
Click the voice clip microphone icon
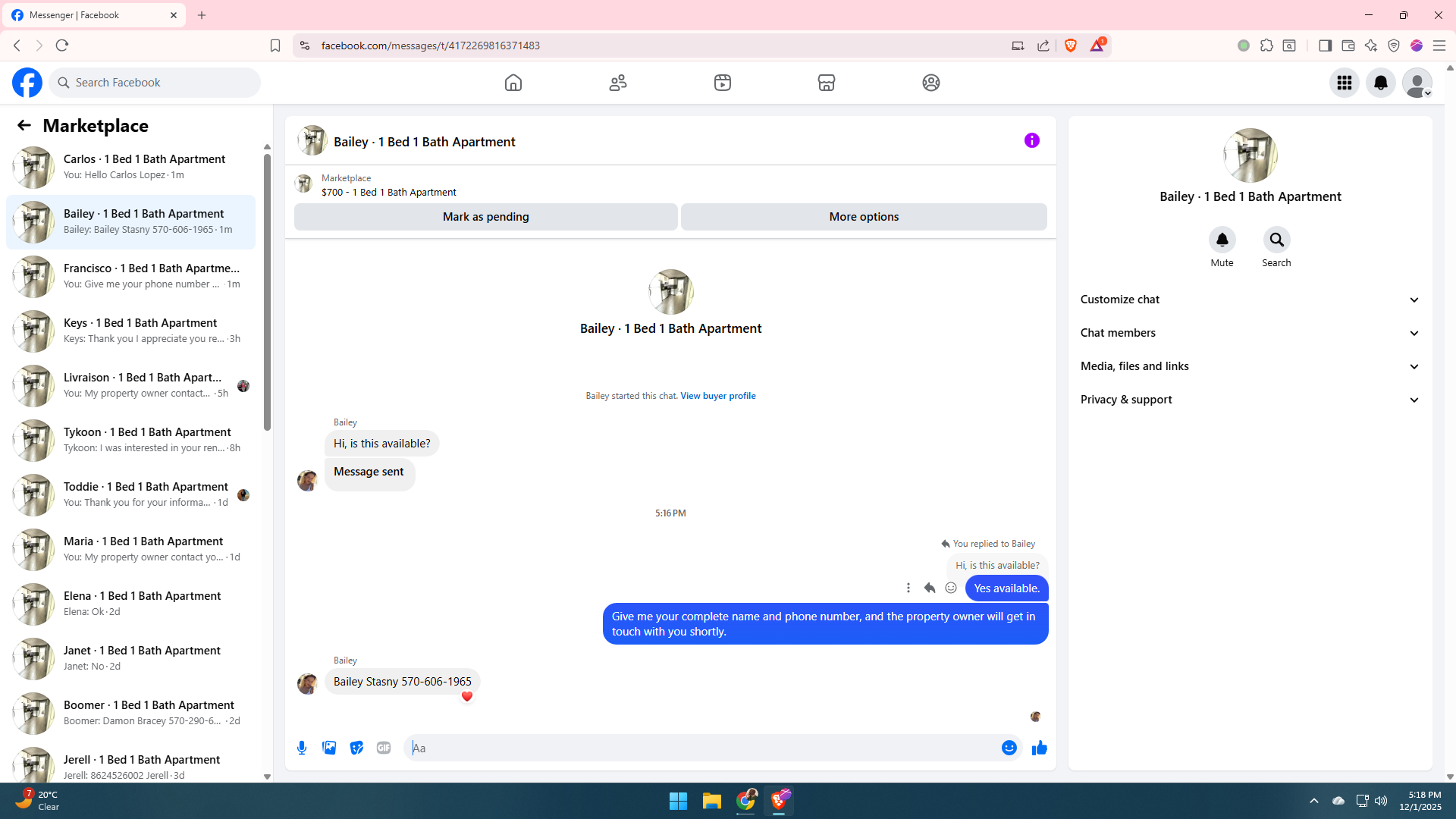pos(302,748)
